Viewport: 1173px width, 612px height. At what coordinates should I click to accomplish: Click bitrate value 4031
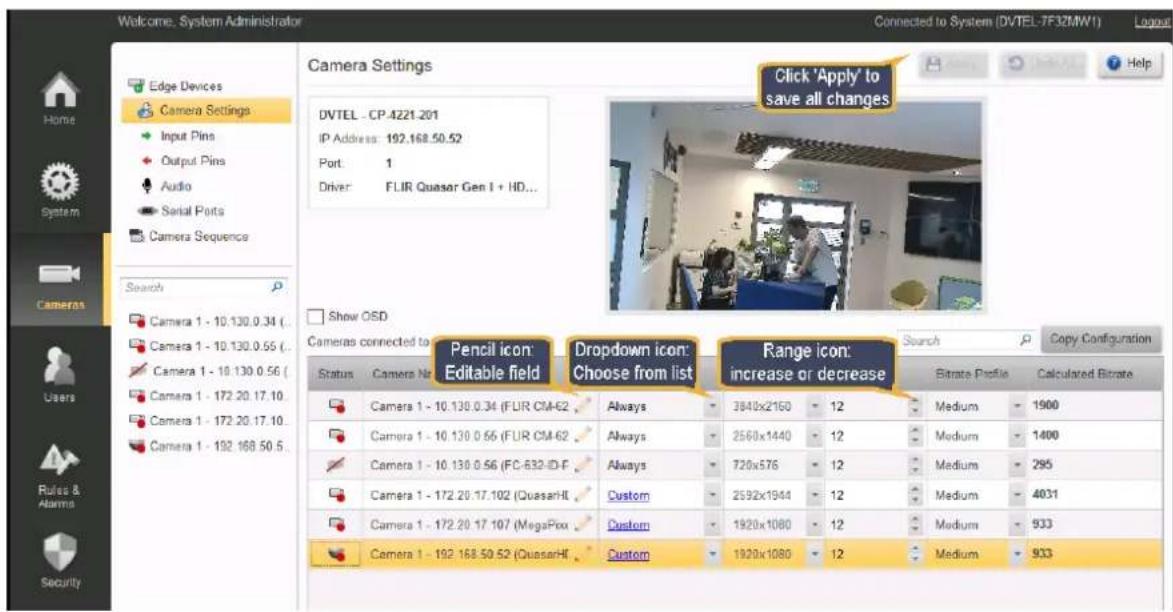(1045, 494)
